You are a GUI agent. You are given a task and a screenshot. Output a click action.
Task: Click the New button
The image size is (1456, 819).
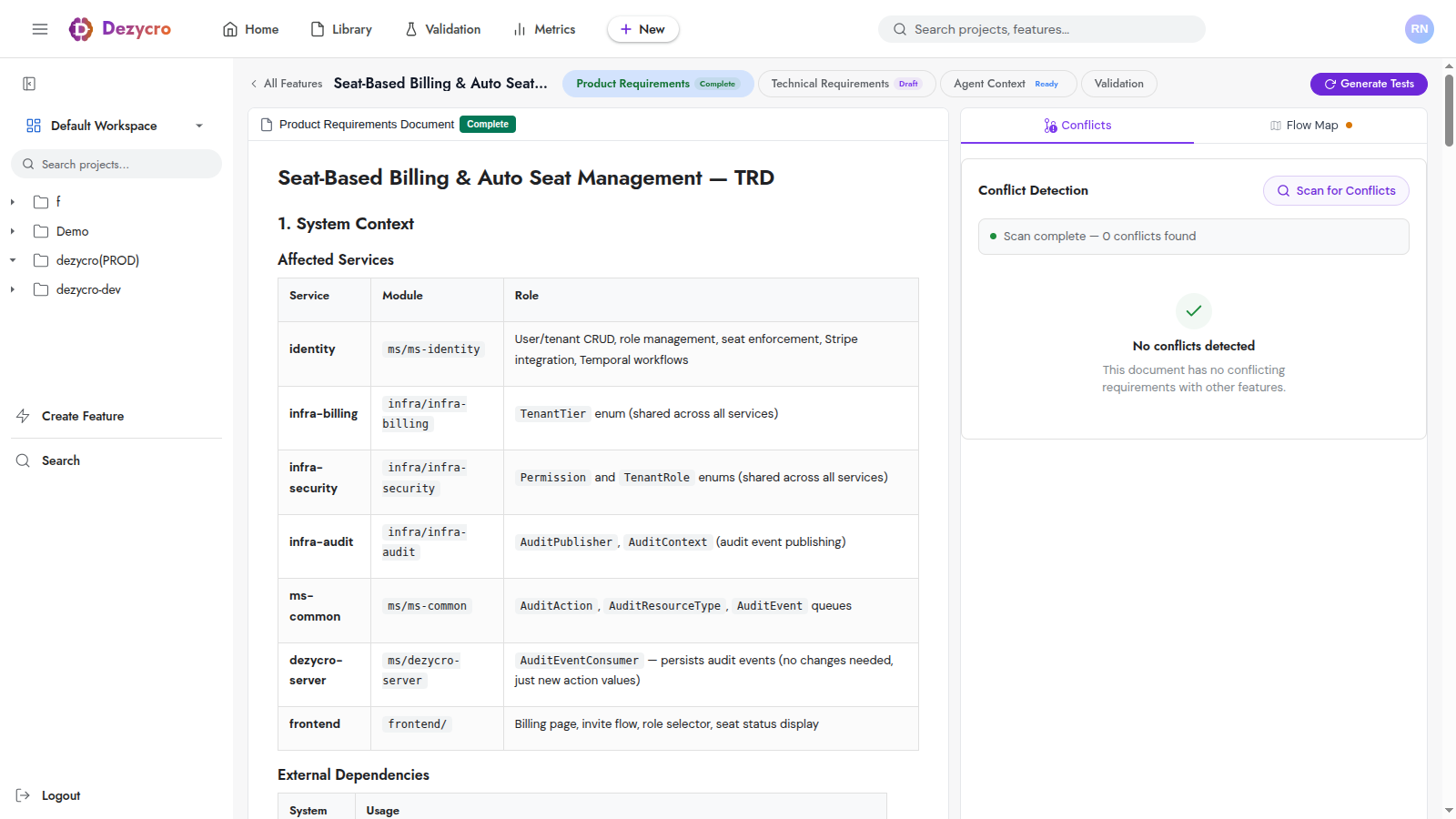click(x=642, y=29)
